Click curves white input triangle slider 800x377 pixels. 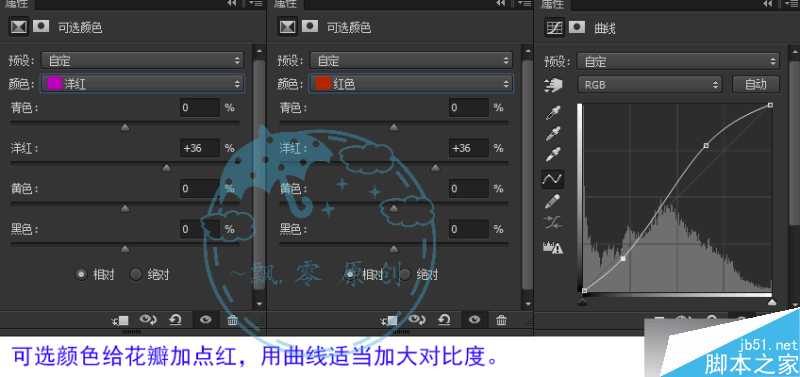772,303
